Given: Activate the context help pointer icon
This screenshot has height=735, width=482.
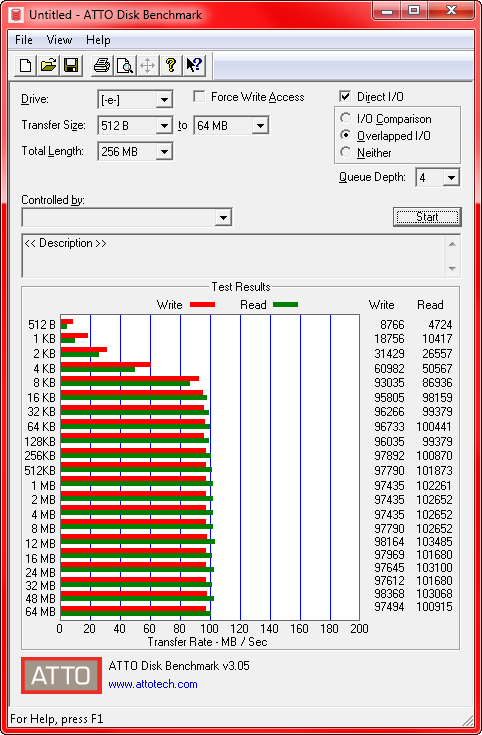Looking at the screenshot, I should pos(194,65).
